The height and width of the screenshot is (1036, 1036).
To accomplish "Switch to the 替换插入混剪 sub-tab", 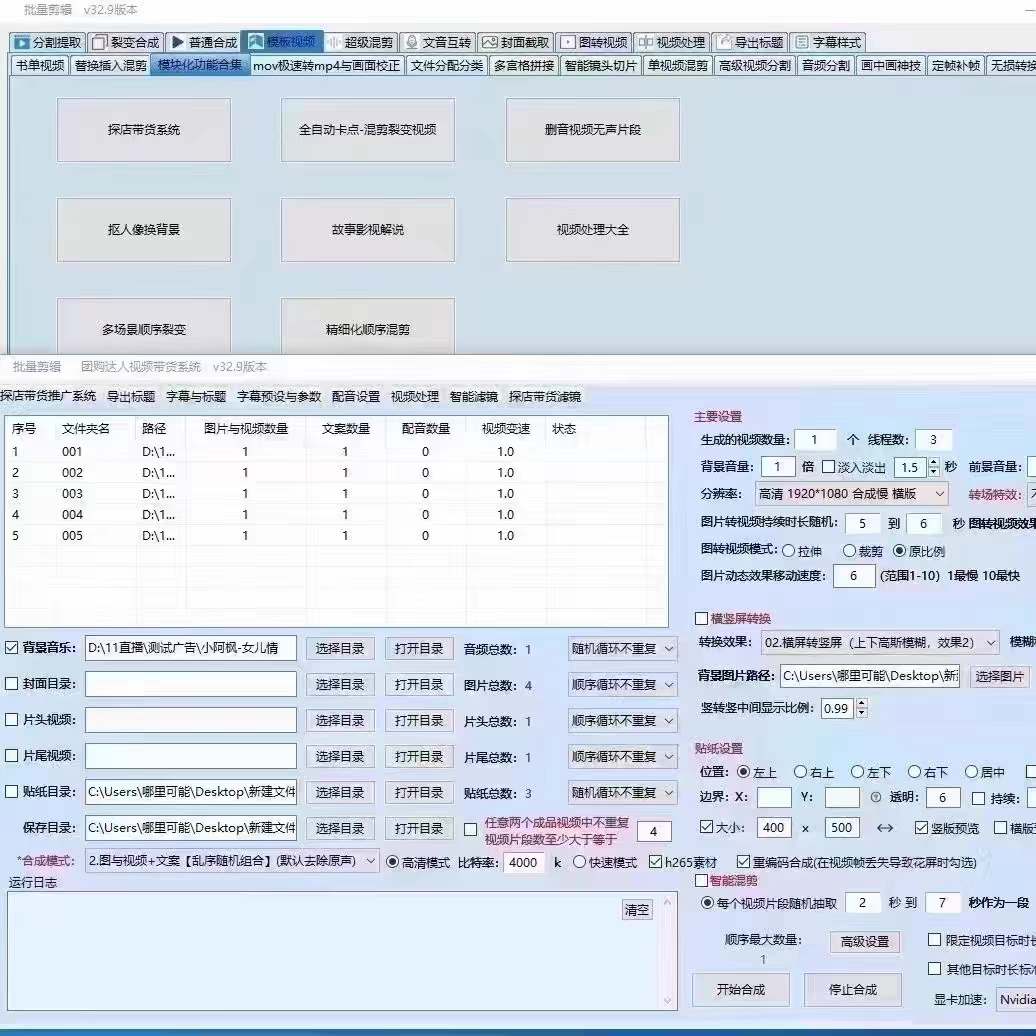I will coord(110,65).
